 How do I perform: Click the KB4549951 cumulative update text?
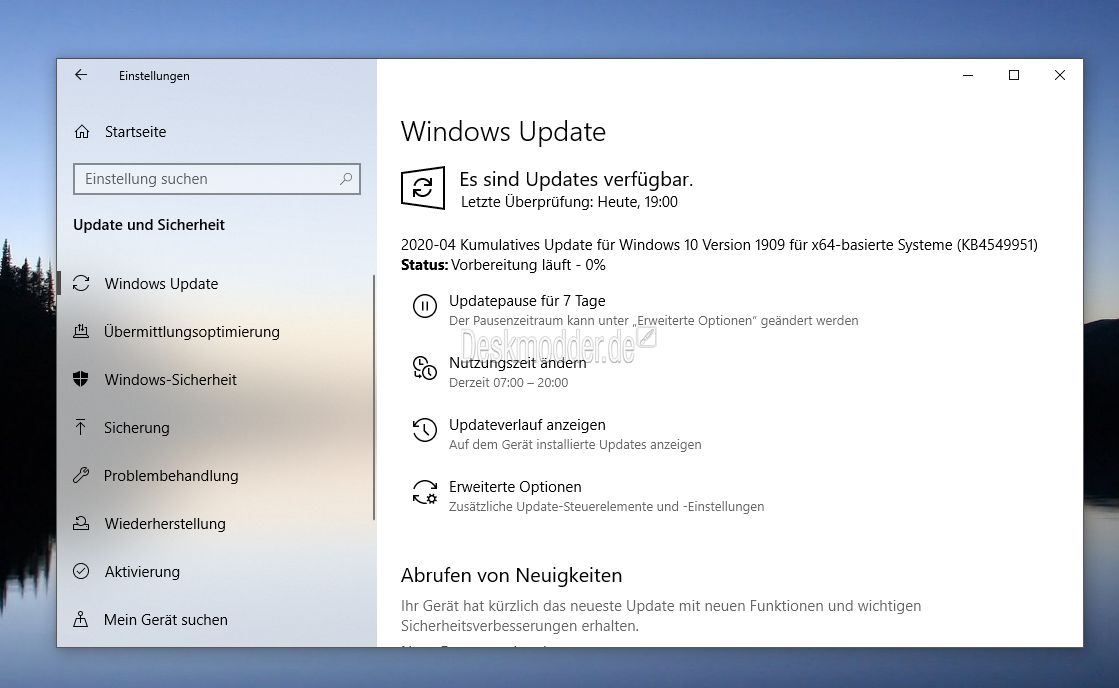pos(719,245)
